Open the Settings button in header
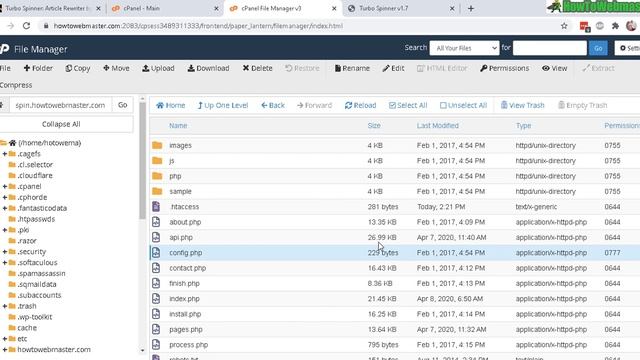640x360 pixels. 628,48
